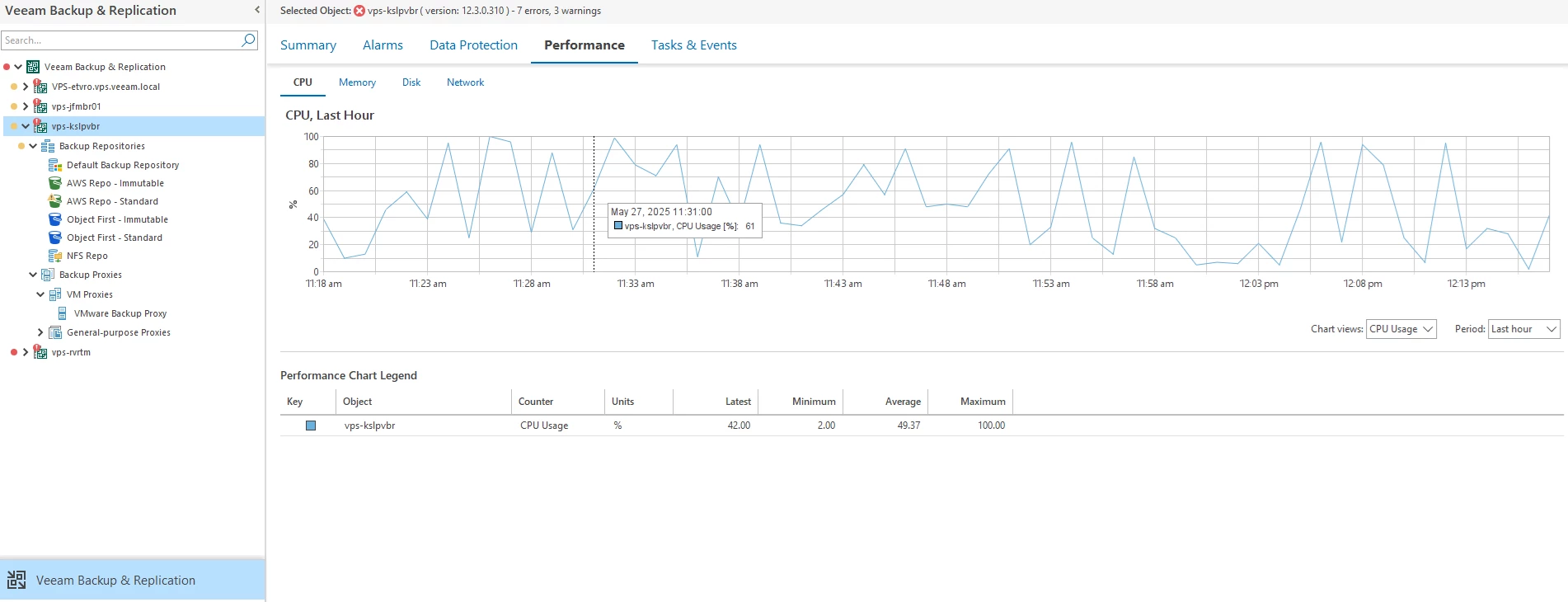This screenshot has height=602, width=1568.
Task: Select Object First - Standard tree item
Action: tap(115, 238)
